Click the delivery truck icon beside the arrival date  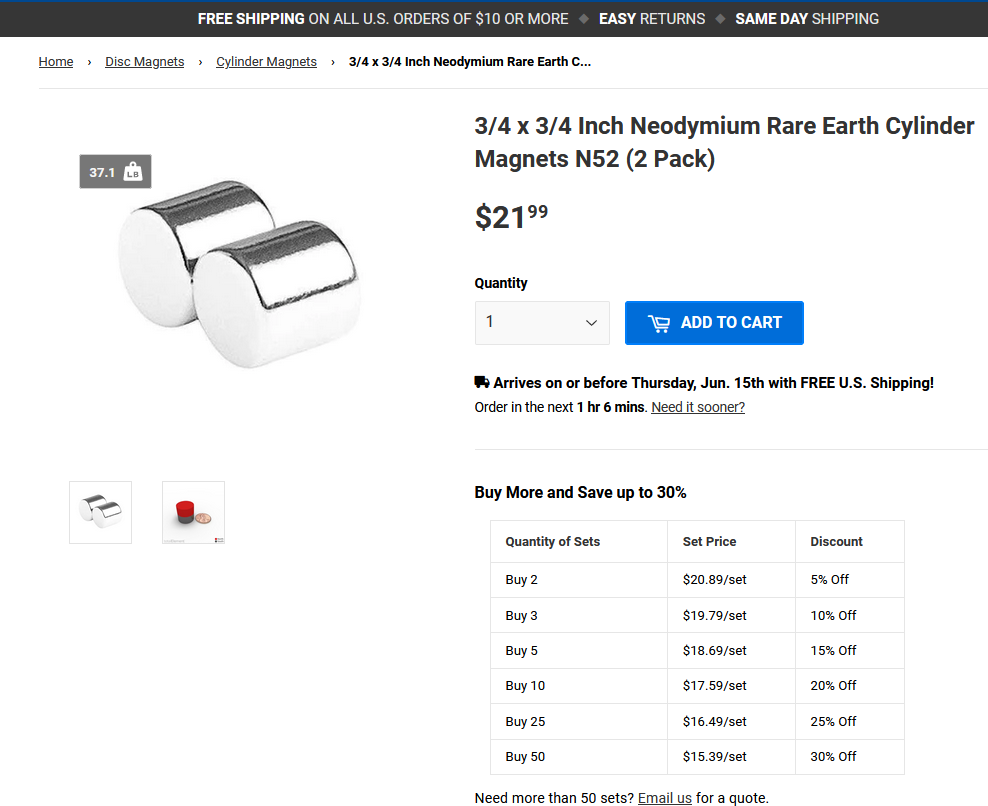coord(482,382)
